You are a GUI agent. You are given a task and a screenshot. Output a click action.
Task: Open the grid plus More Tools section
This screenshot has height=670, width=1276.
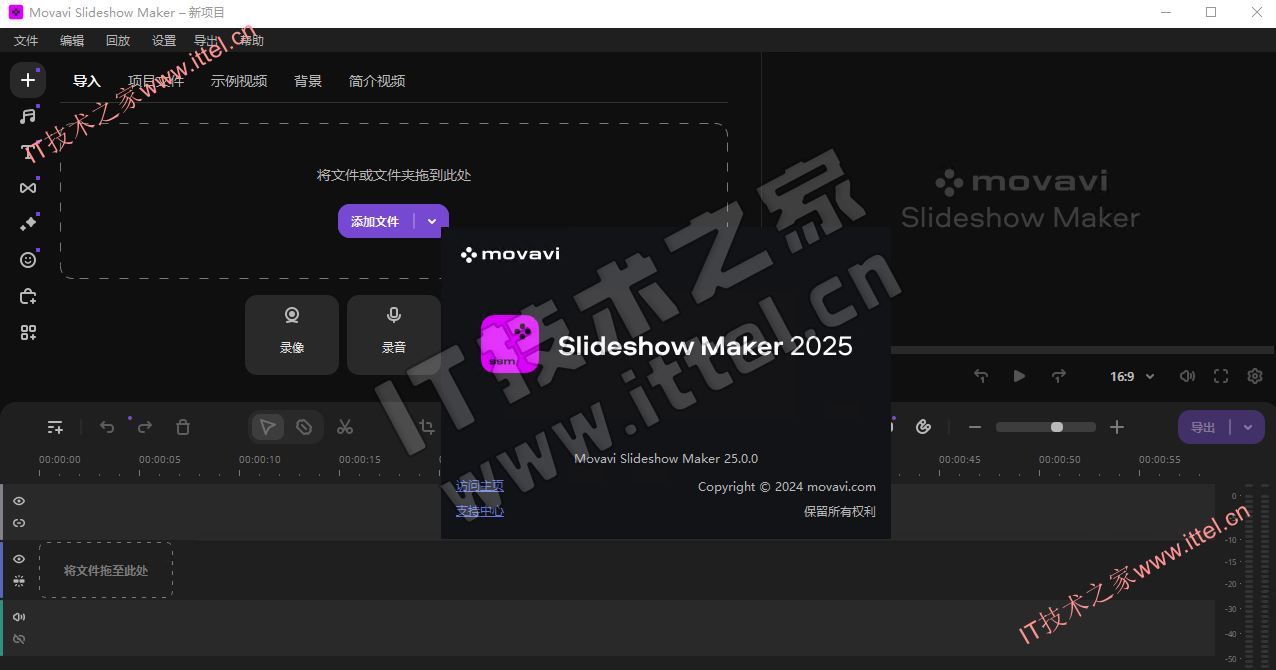[28, 333]
